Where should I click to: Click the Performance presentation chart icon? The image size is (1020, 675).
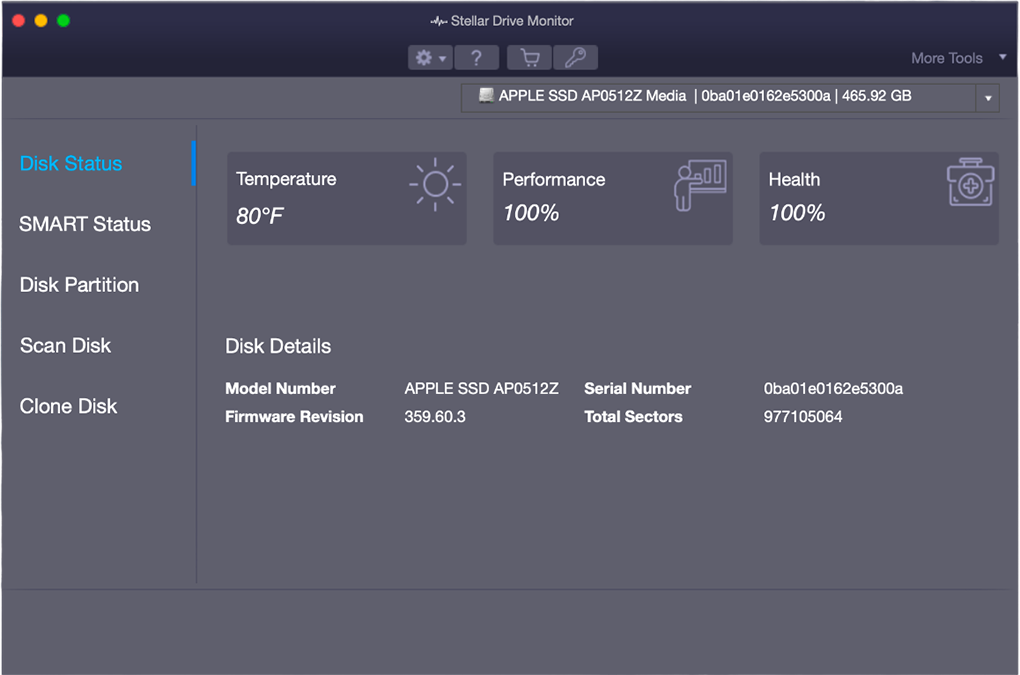click(700, 185)
